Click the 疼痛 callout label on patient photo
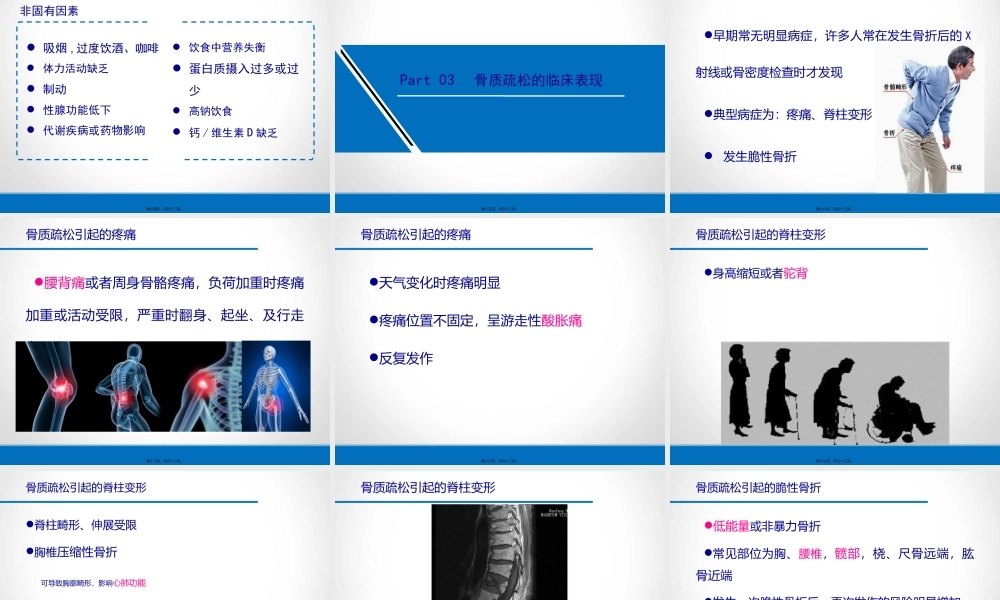The width and height of the screenshot is (1000, 600). click(956, 166)
